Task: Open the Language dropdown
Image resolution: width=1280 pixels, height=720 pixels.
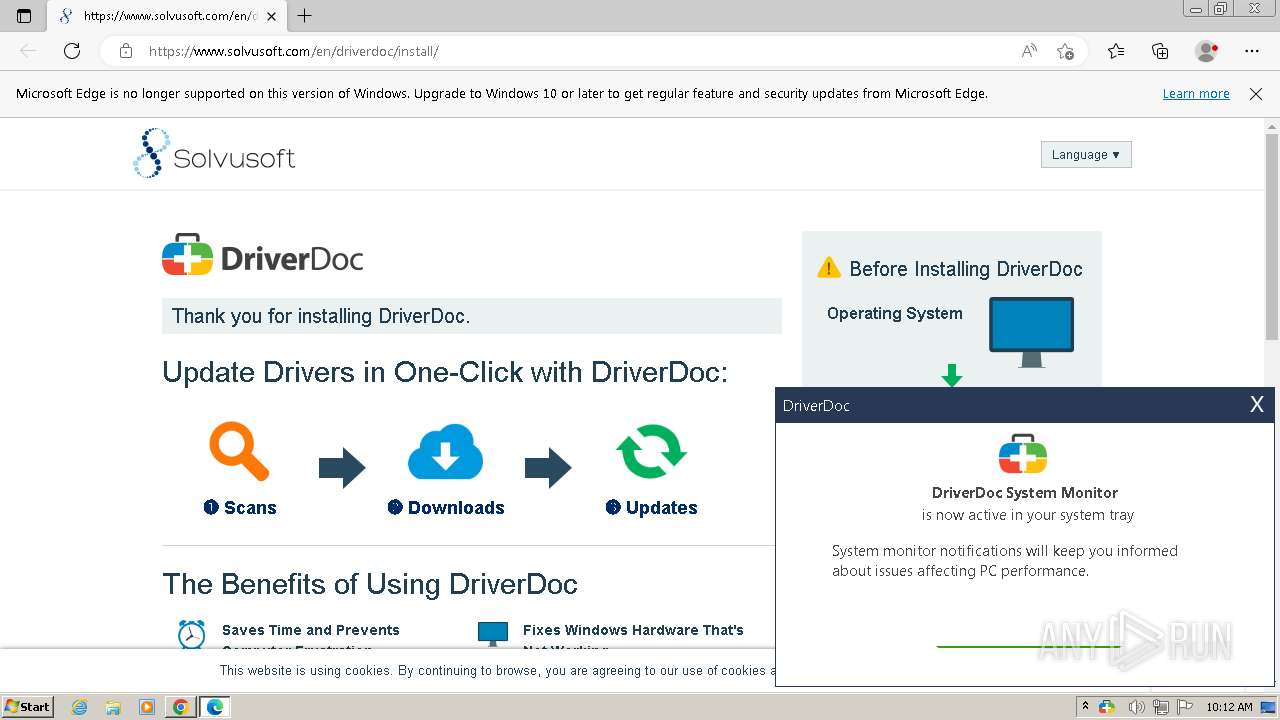Action: pyautogui.click(x=1086, y=155)
